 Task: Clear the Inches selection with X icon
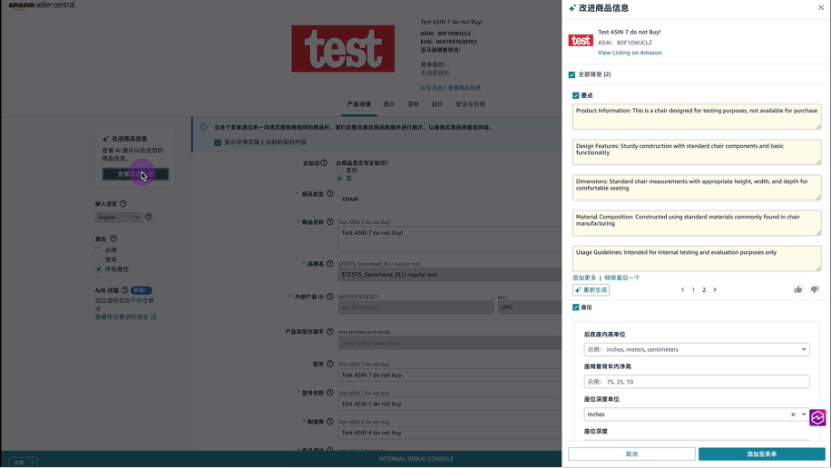click(x=793, y=414)
